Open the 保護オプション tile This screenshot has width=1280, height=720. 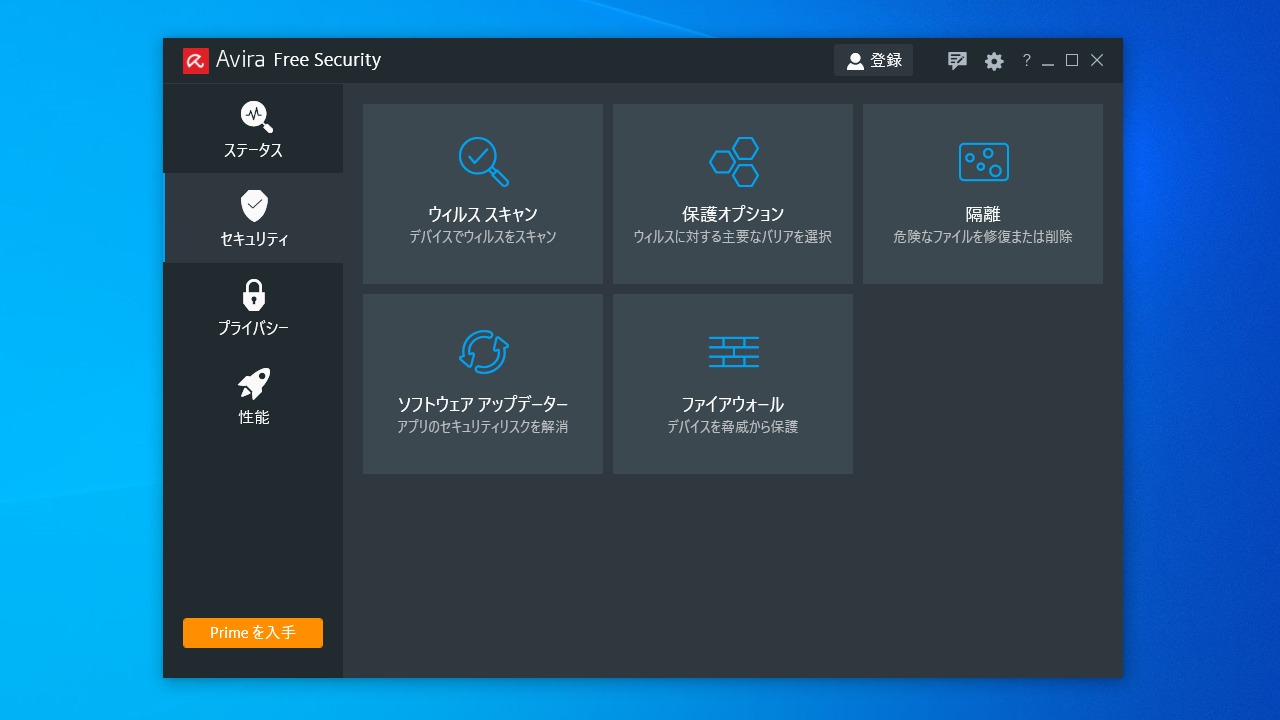[x=733, y=194]
